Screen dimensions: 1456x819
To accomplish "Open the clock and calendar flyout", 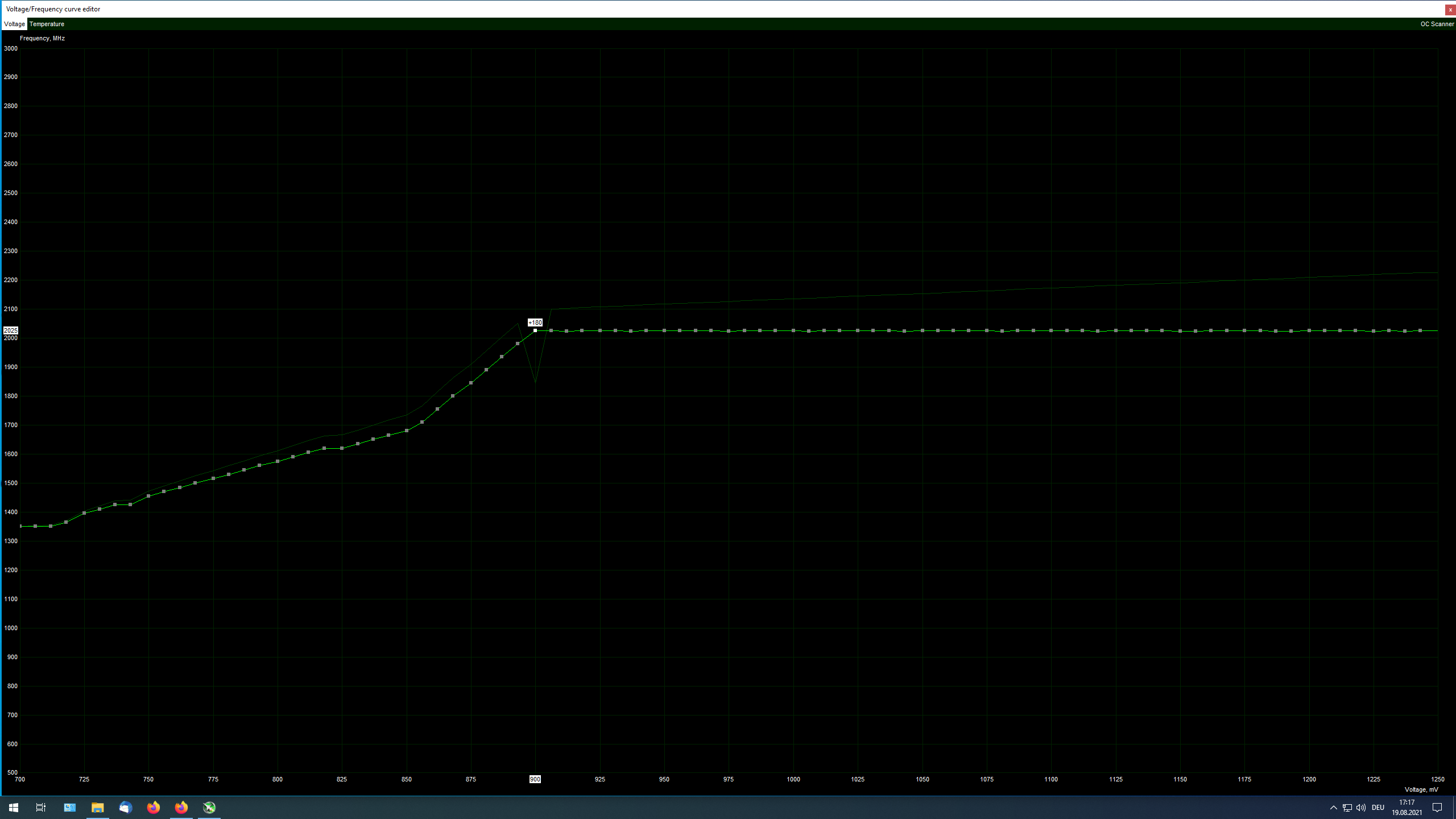I will [x=1407, y=808].
